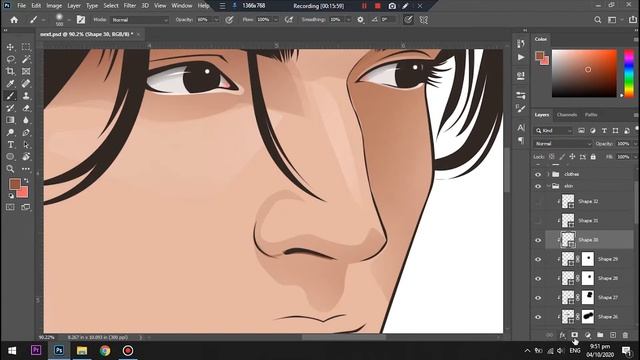Select the Eyedropper tool

pos(10,84)
